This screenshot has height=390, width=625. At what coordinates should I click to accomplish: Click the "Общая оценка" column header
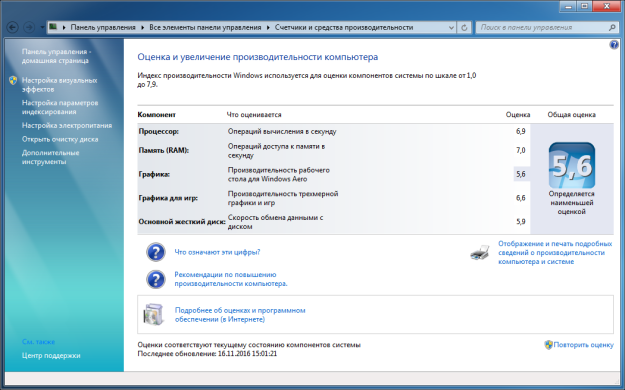click(572, 114)
